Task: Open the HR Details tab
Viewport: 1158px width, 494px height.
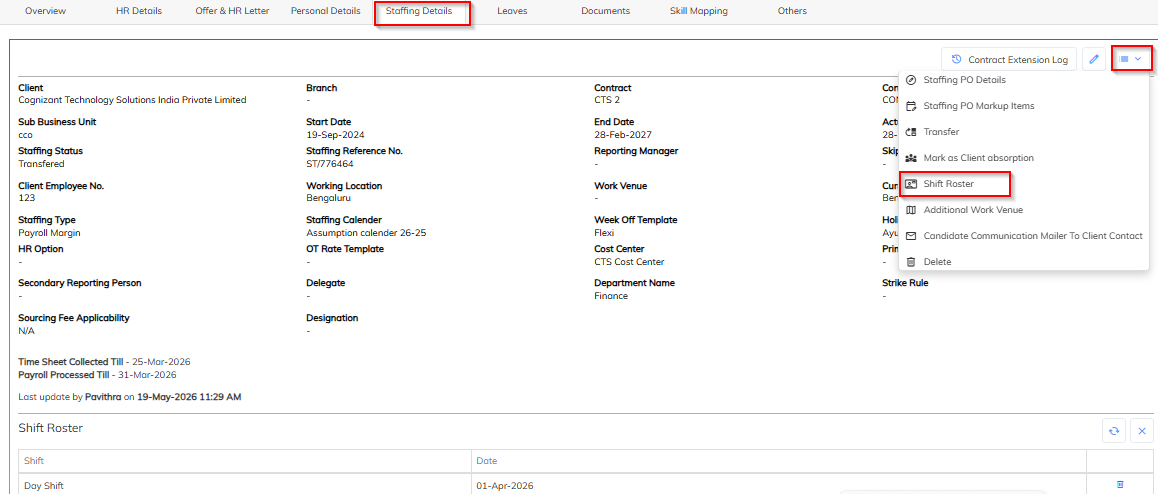Action: [x=139, y=11]
